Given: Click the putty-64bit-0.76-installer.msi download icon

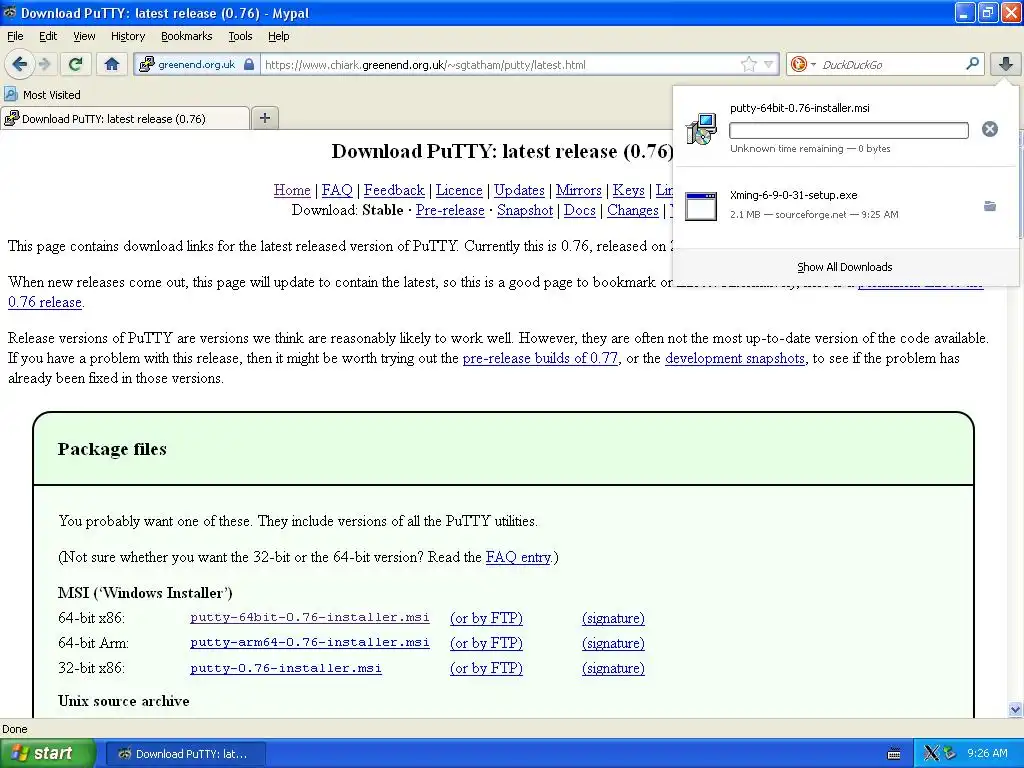Looking at the screenshot, I should [701, 129].
